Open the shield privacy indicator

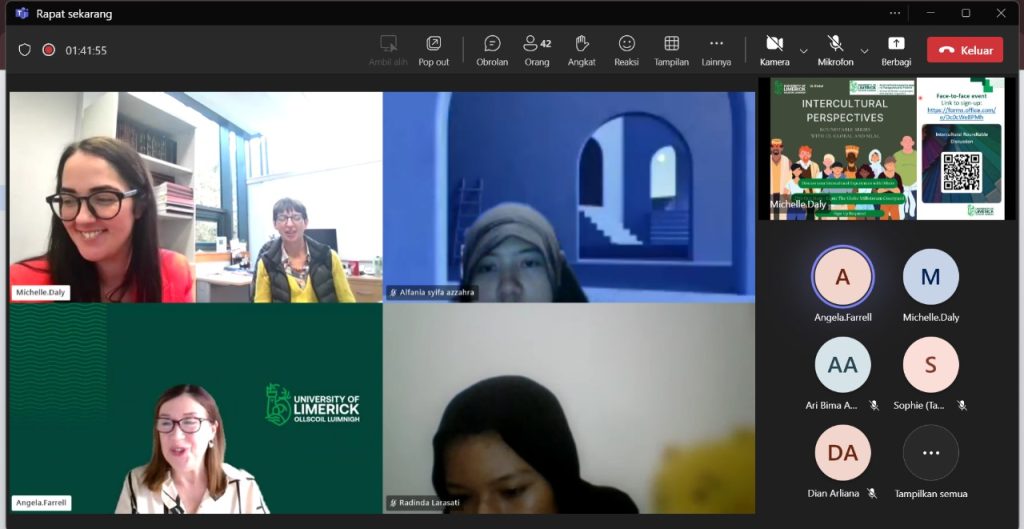coord(25,50)
